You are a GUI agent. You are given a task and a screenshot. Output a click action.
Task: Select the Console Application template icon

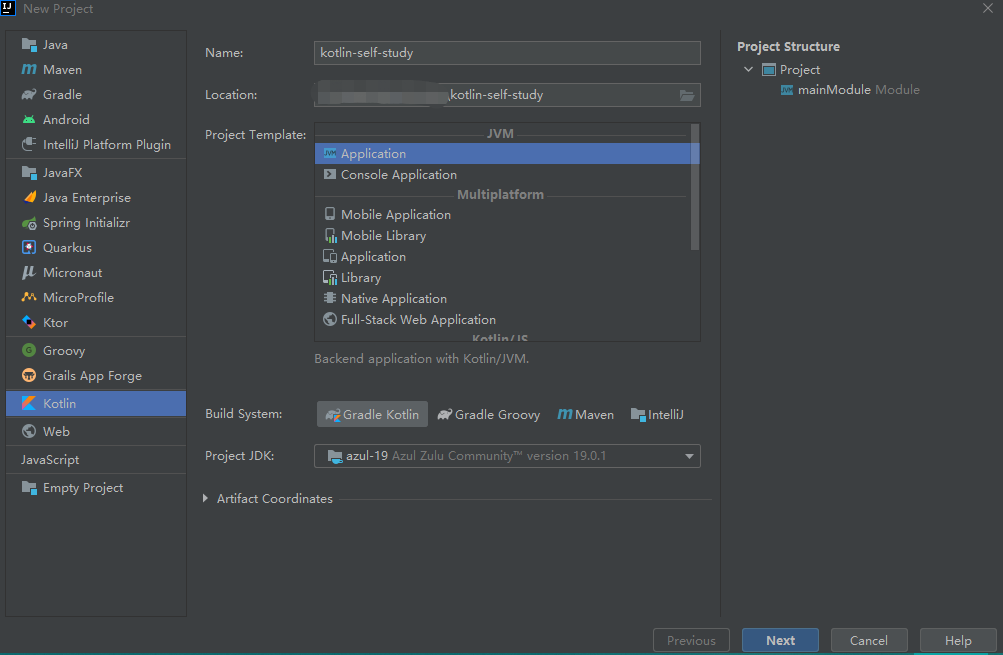coord(329,174)
